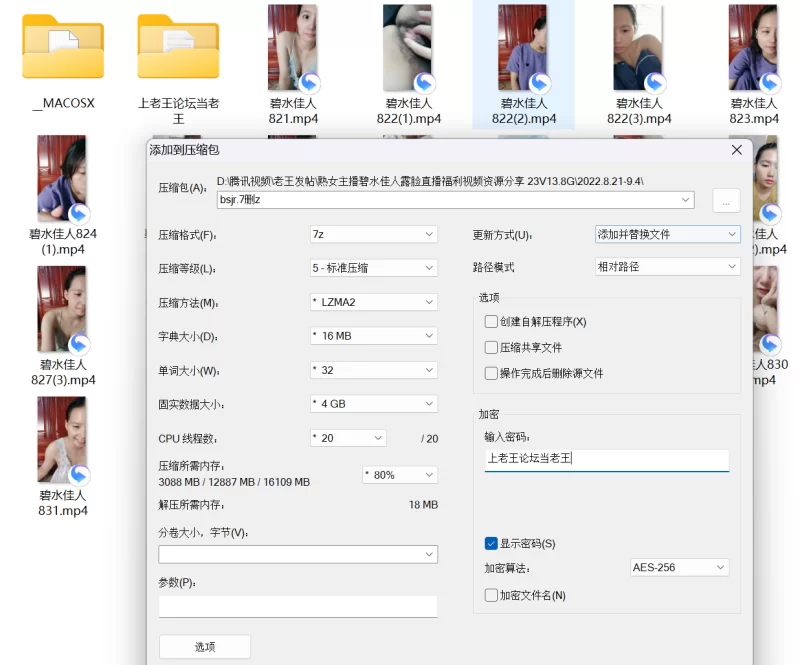Close the 添加到压缩包 dialog
Image resolution: width=800 pixels, height=665 pixels.
point(737,150)
